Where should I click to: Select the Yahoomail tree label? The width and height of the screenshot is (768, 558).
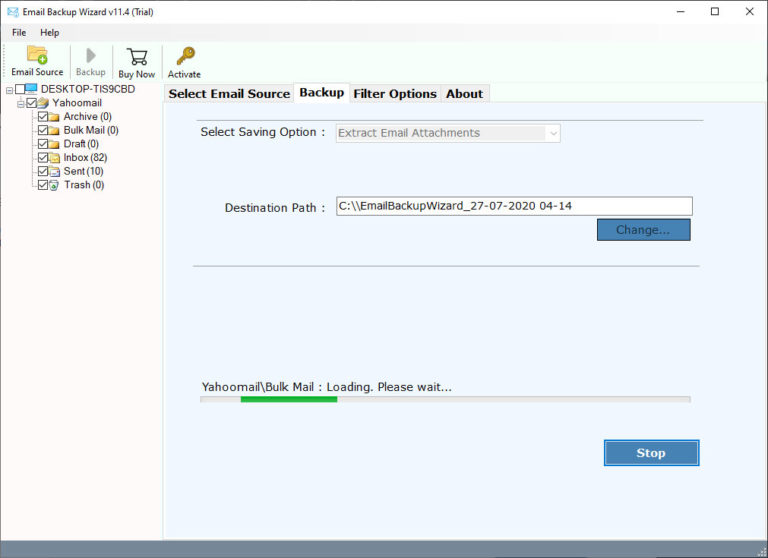(77, 103)
